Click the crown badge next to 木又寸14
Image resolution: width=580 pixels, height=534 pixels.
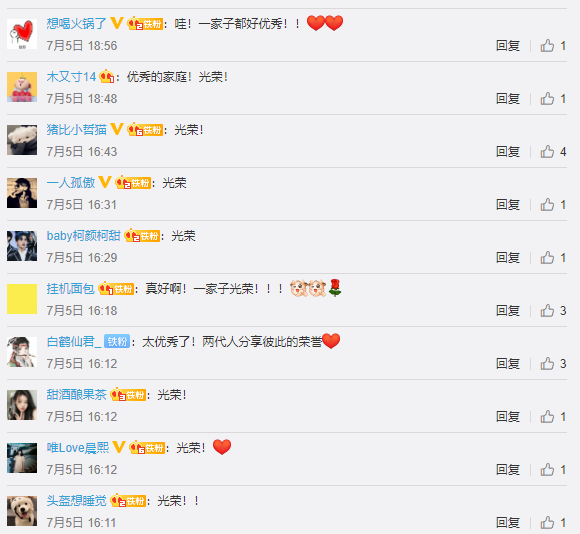point(107,77)
